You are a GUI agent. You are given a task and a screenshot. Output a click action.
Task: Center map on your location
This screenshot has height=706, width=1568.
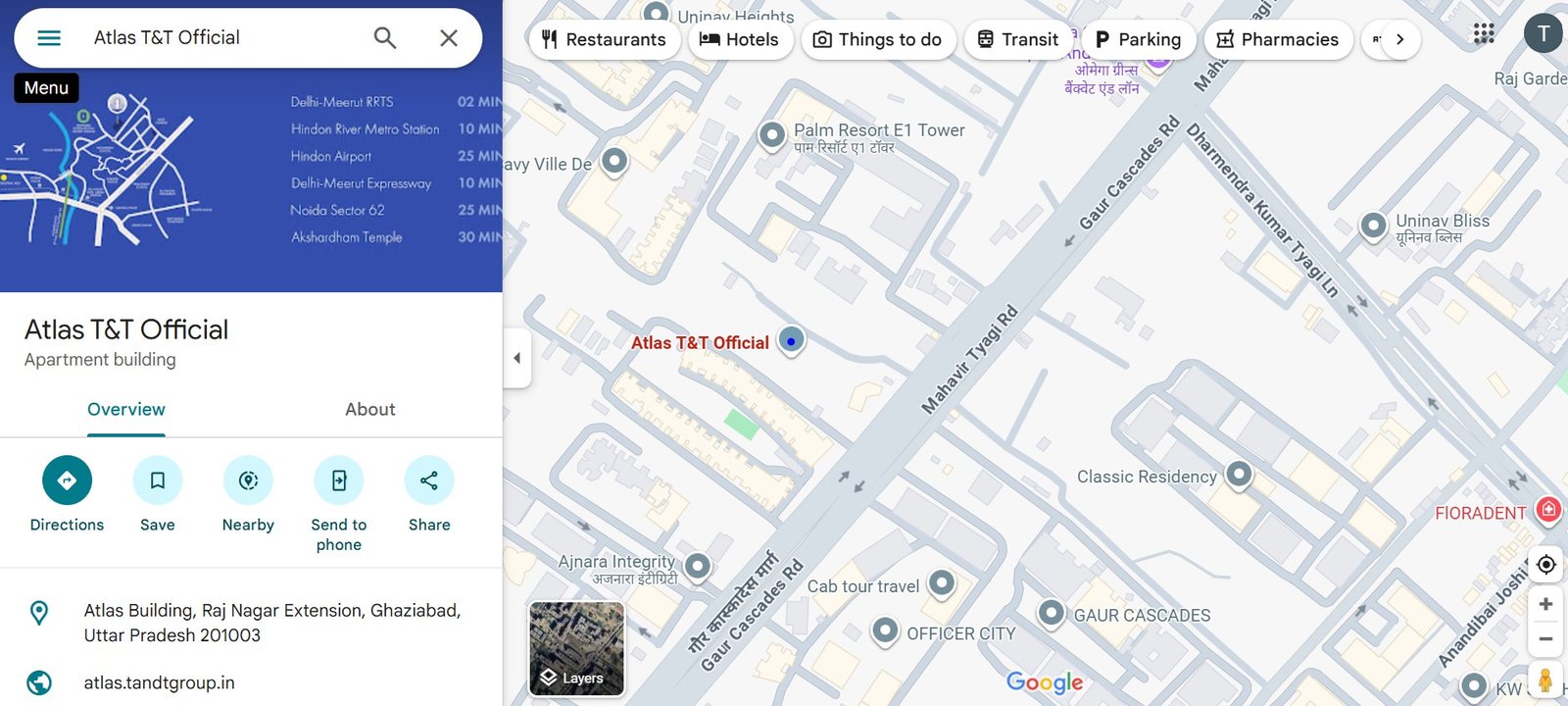(1545, 565)
